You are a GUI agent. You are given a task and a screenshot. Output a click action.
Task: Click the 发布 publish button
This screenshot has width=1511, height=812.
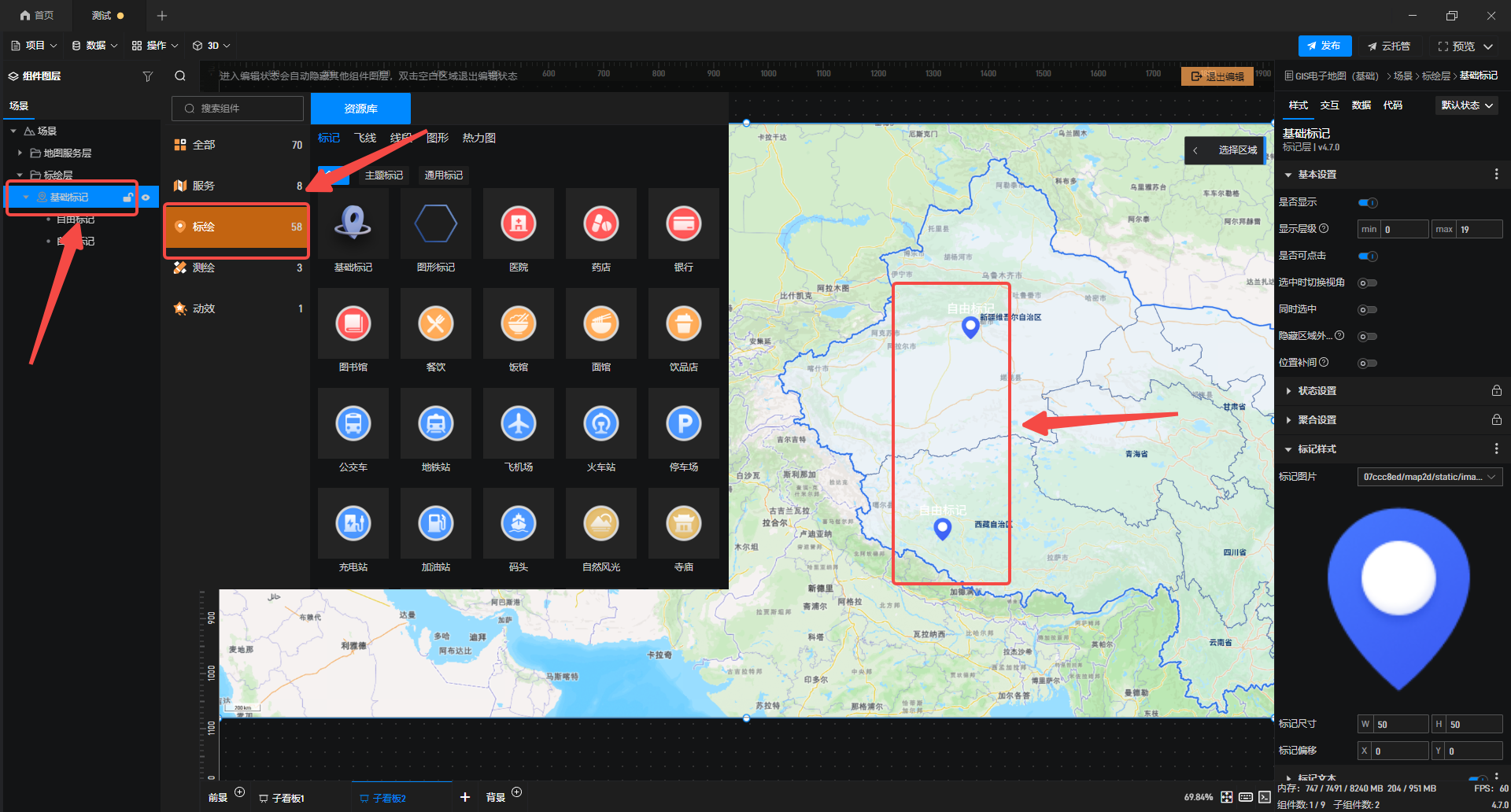pyautogui.click(x=1324, y=46)
